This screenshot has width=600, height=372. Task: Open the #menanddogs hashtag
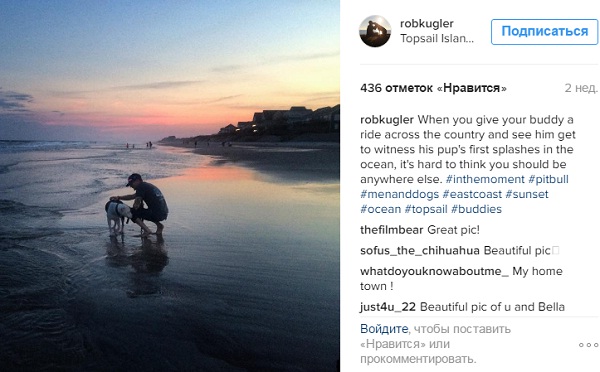click(x=399, y=194)
